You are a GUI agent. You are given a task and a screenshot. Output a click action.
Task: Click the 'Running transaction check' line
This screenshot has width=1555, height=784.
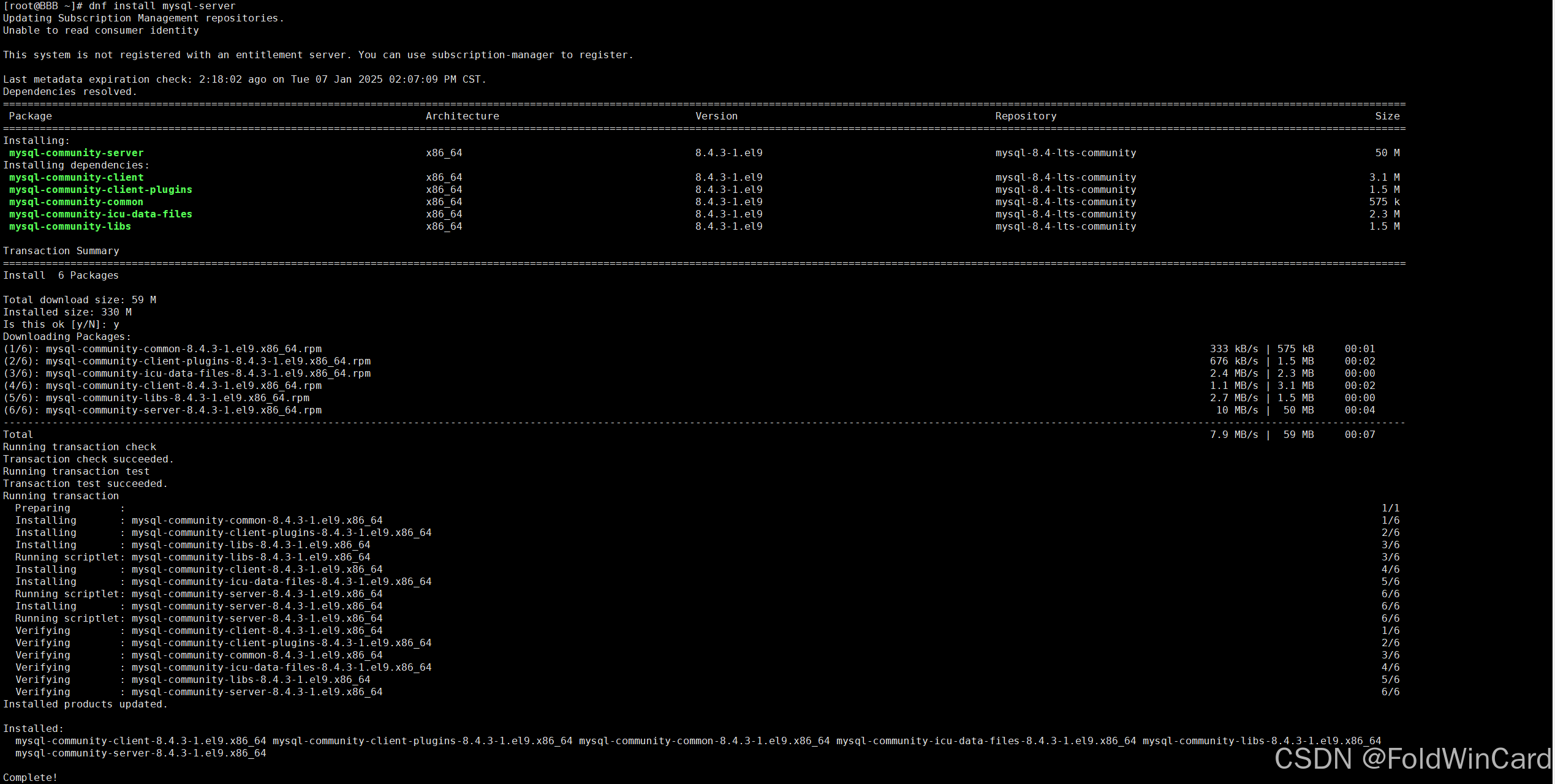79,447
